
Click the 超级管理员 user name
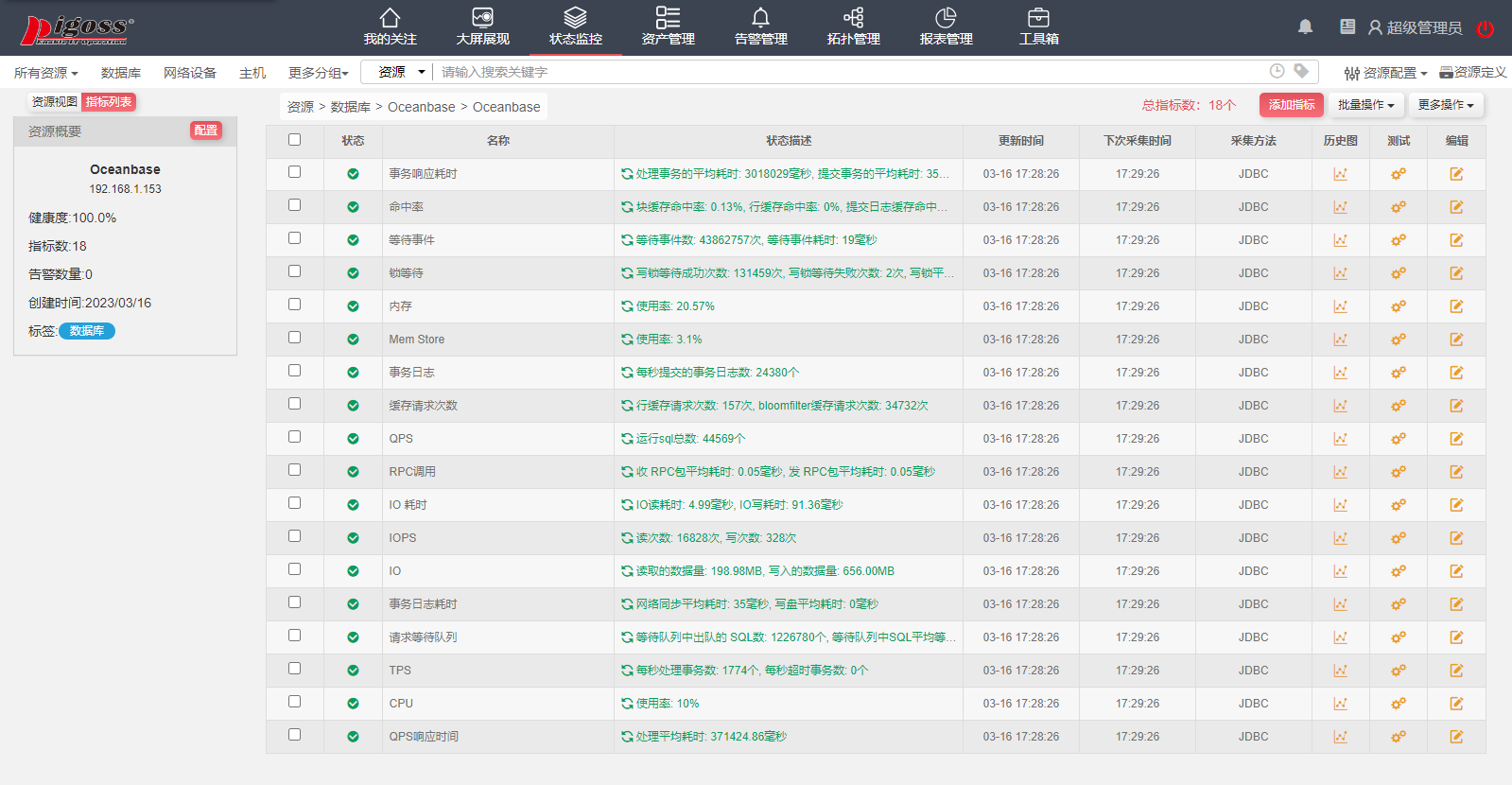pos(1424,28)
